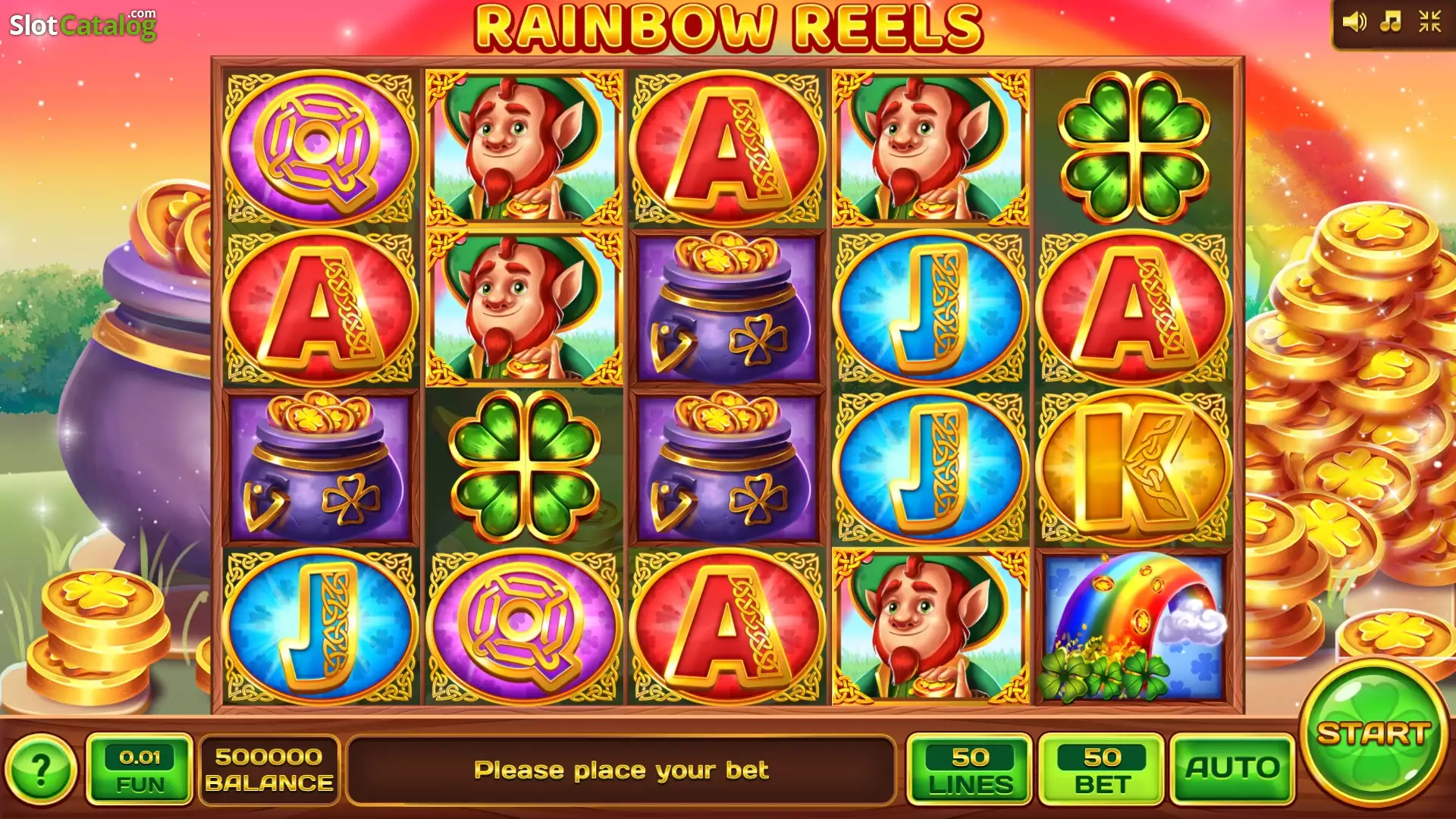Click the blue J symbol in the bottom-left
Image resolution: width=1456 pixels, height=819 pixels.
point(321,626)
